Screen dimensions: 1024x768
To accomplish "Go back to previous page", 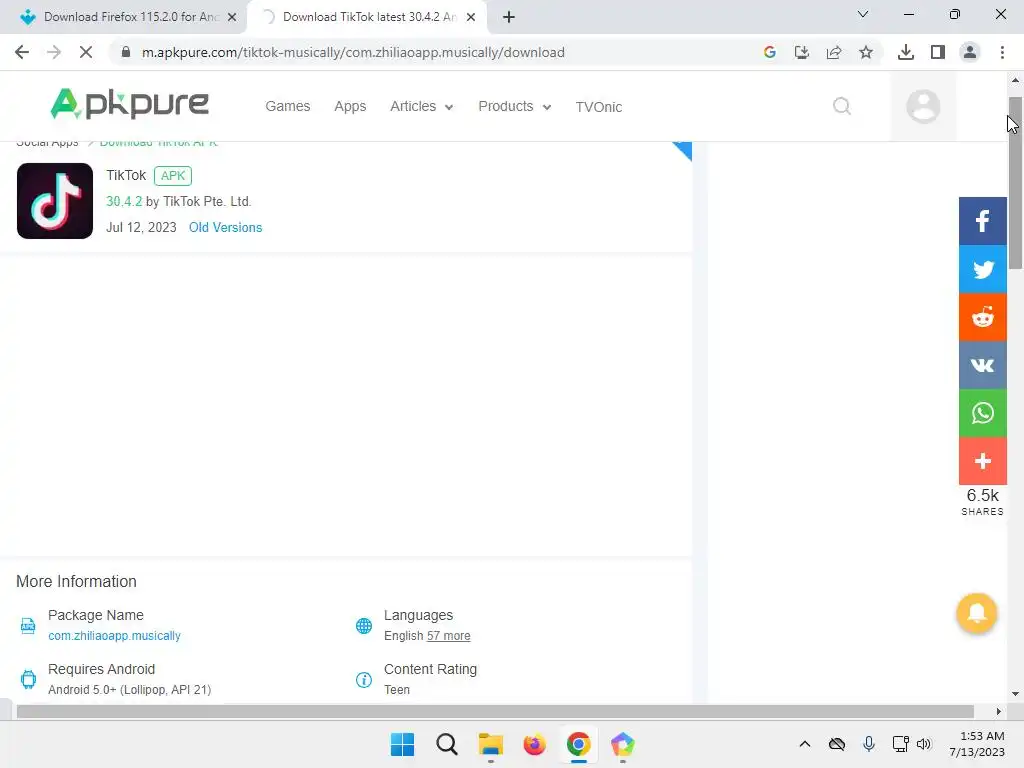I will tap(22, 52).
